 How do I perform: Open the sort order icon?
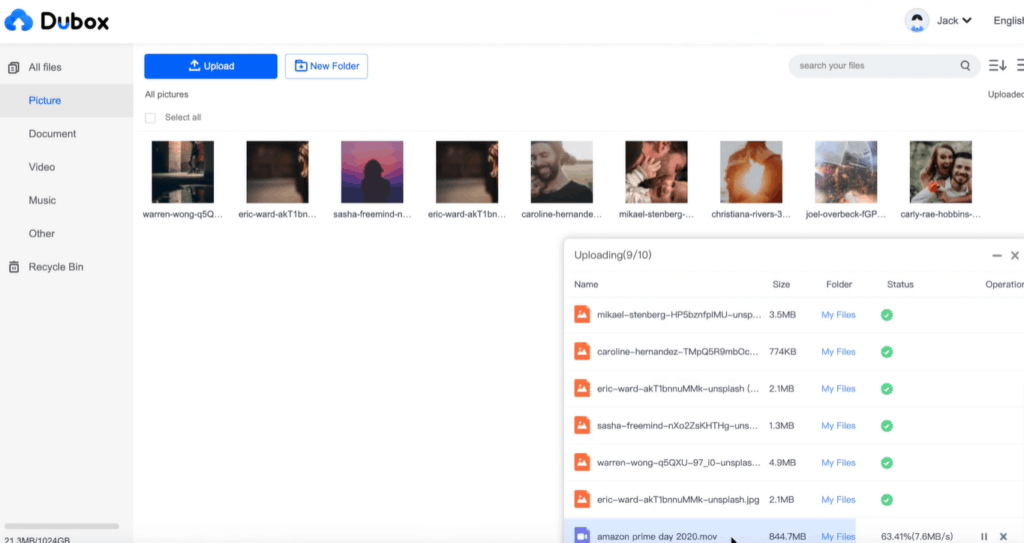997,66
